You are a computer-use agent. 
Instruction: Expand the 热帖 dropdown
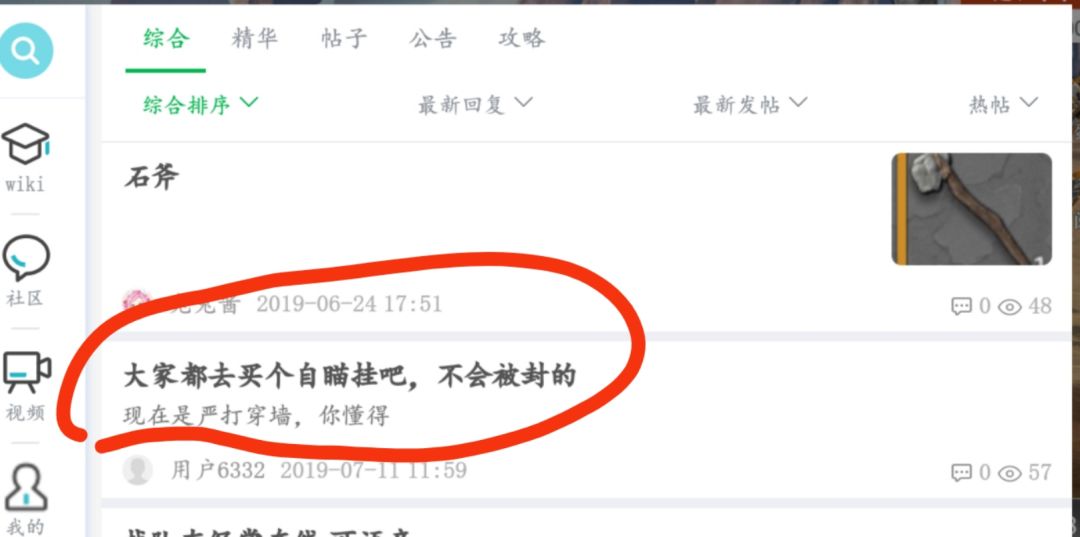1004,105
